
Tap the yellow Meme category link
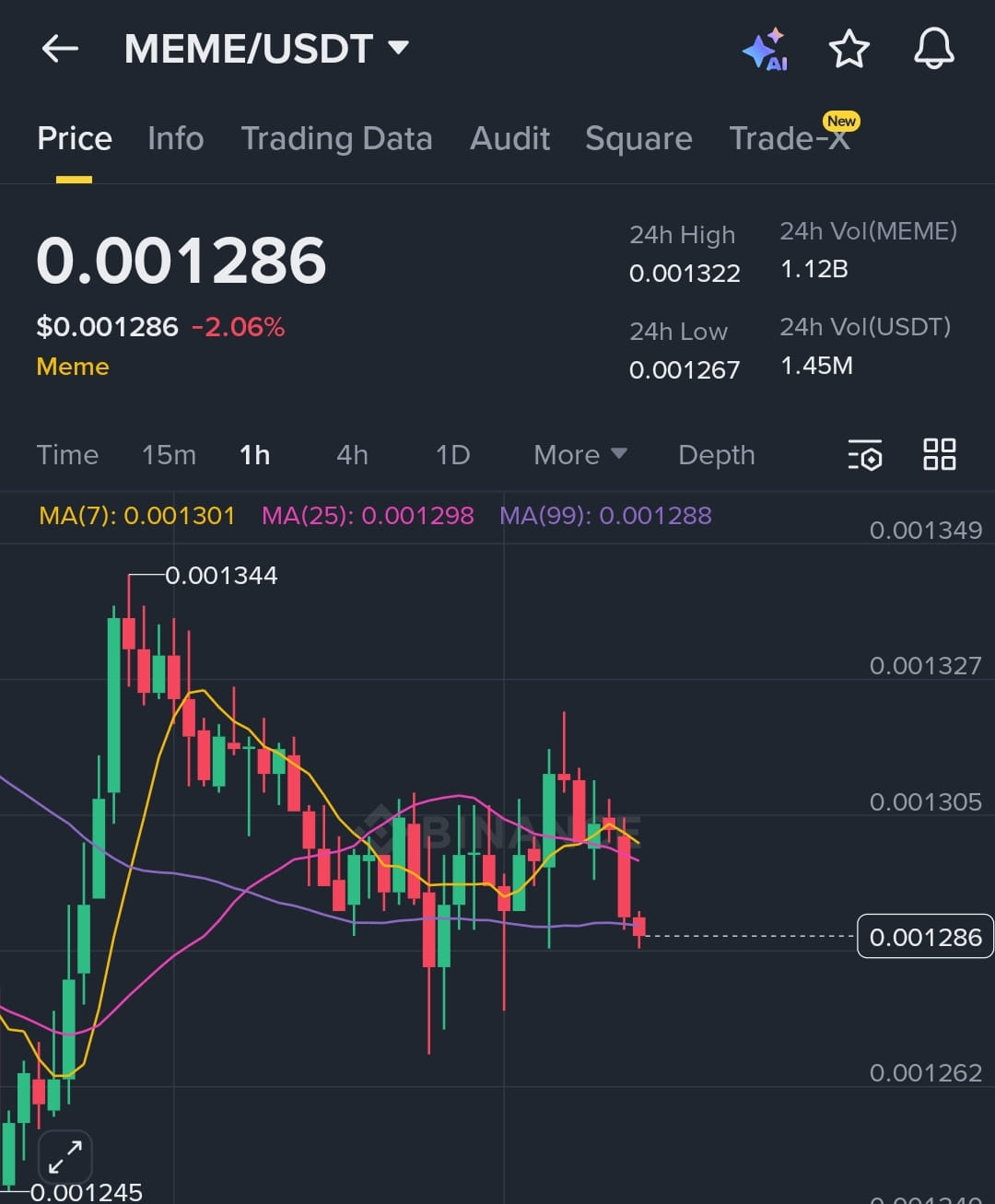73,367
